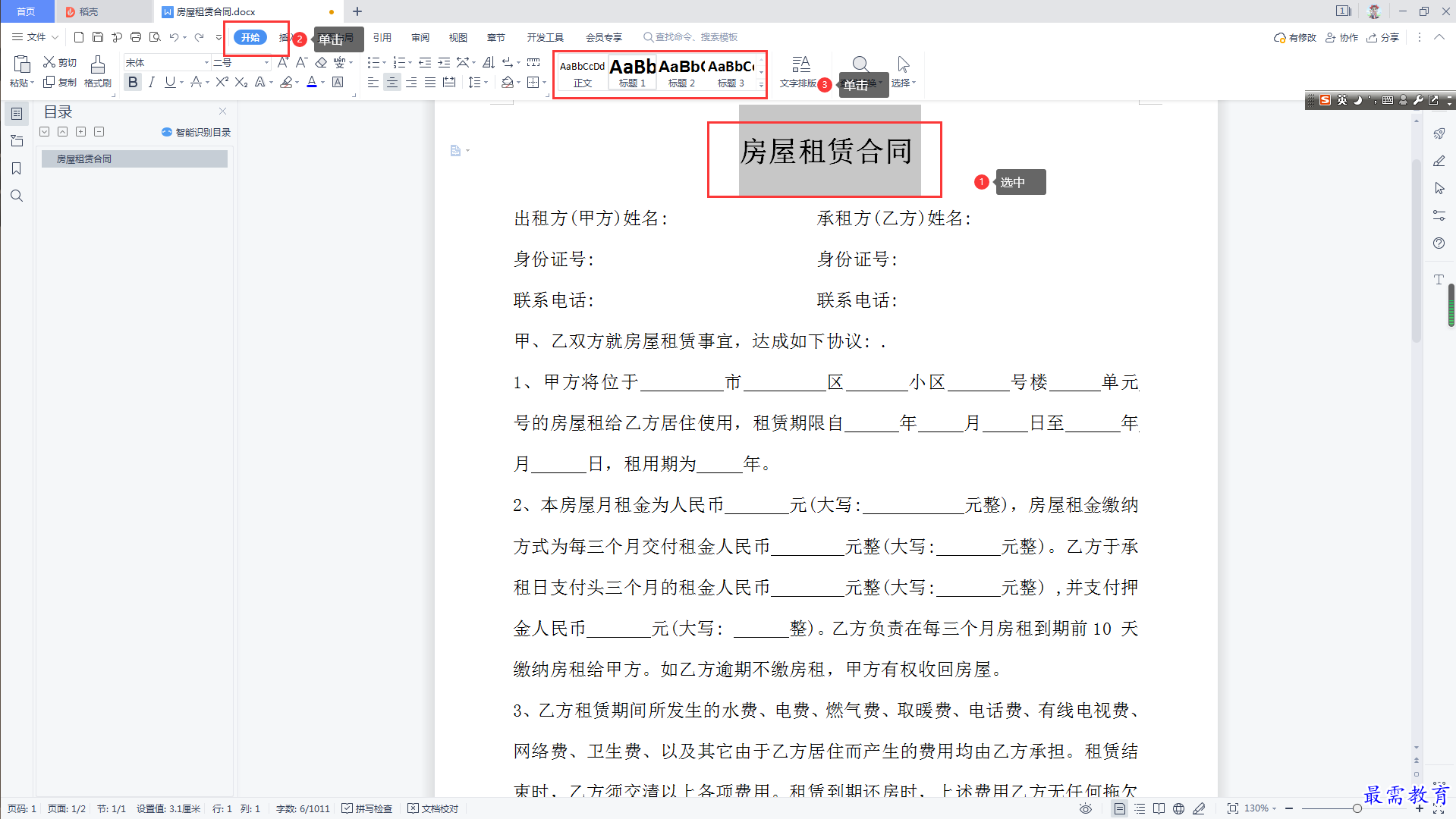Open the Developer Tools tab
The image size is (1456, 819).
coord(546,37)
